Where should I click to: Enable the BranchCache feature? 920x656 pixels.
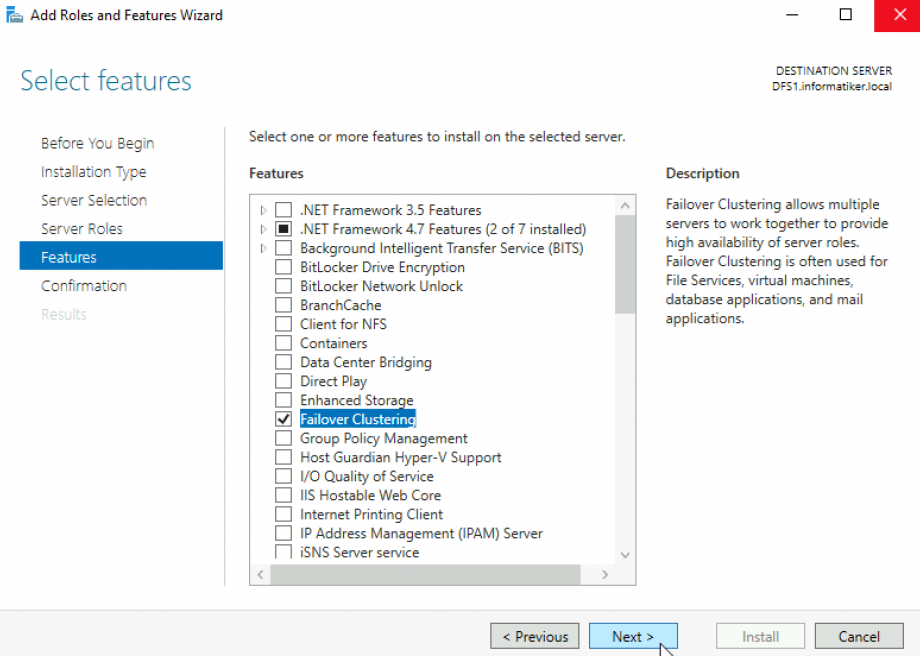(283, 305)
